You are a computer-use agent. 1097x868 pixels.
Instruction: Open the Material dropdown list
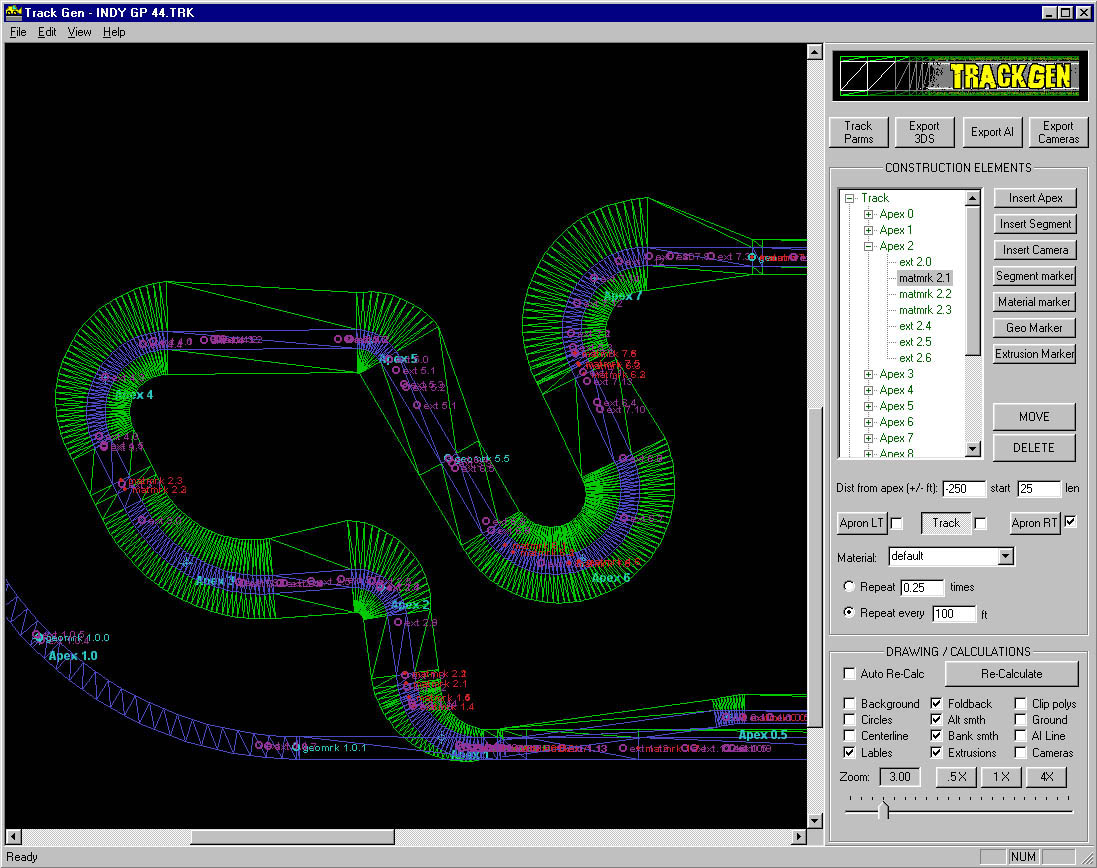(1005, 556)
